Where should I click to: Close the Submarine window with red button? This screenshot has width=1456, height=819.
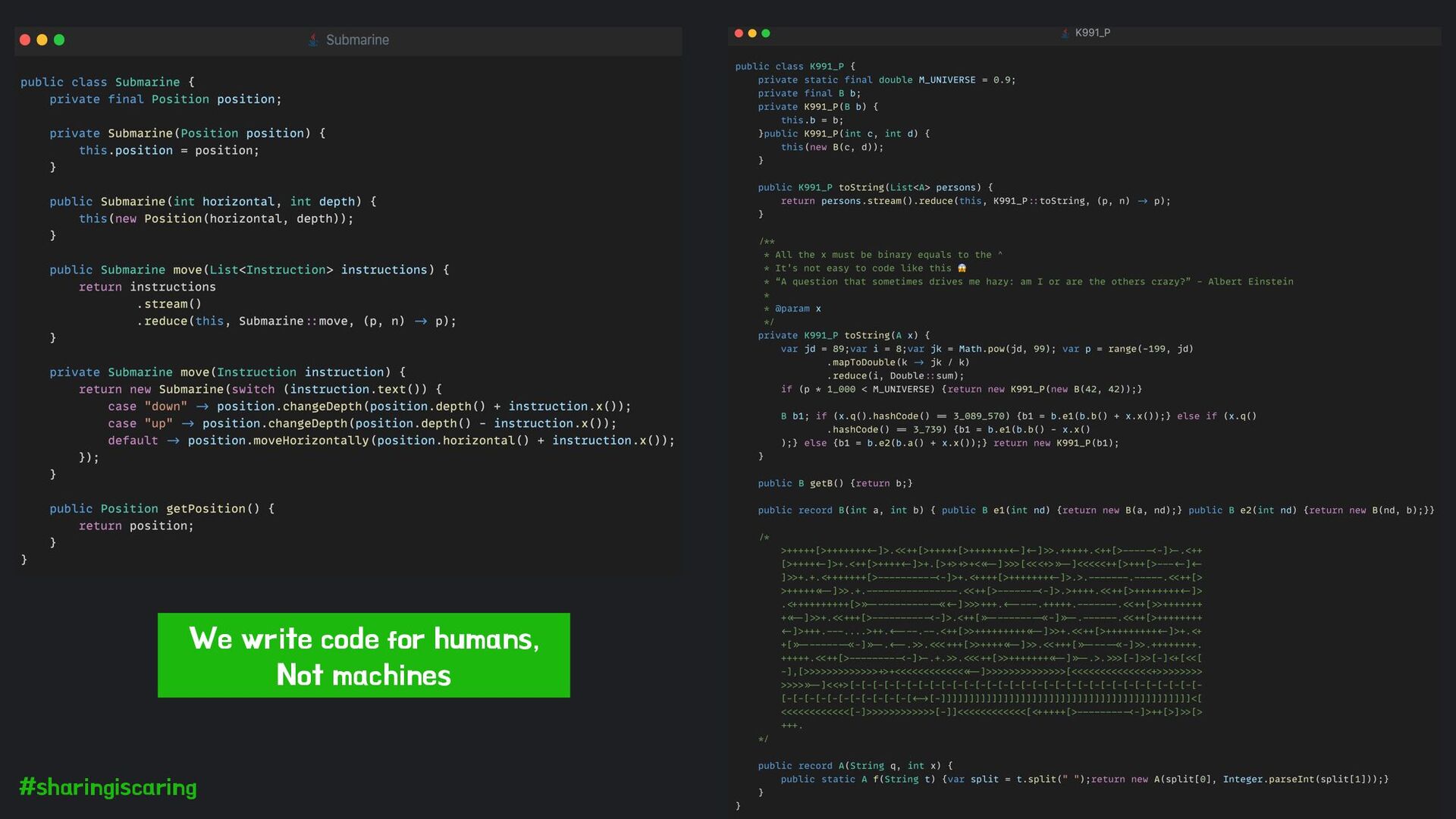(25, 40)
